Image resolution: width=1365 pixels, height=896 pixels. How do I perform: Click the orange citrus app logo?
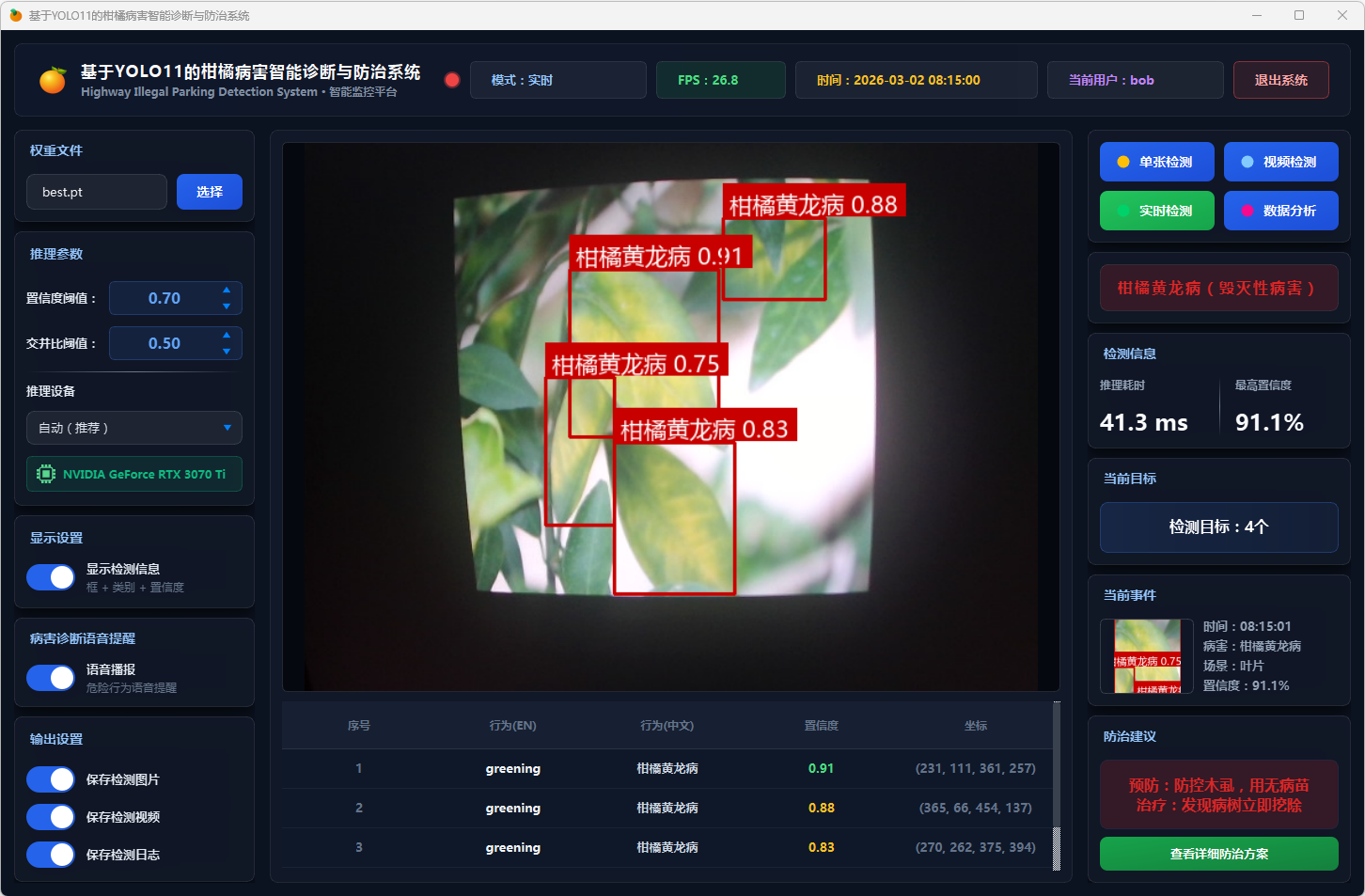coord(53,80)
